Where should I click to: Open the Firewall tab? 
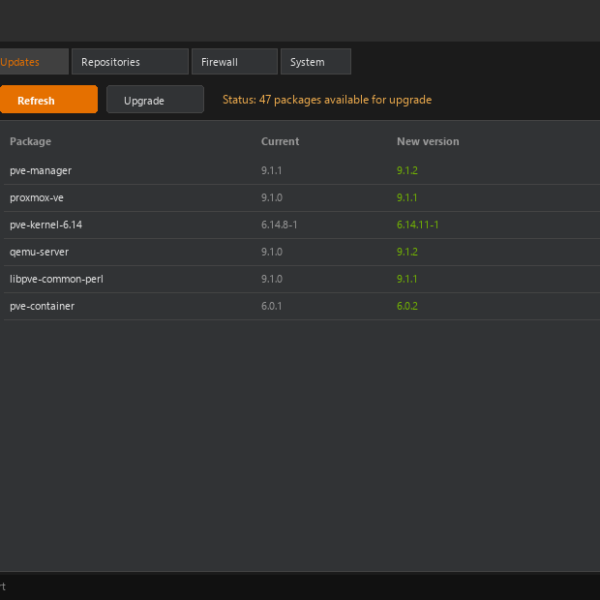coord(235,62)
